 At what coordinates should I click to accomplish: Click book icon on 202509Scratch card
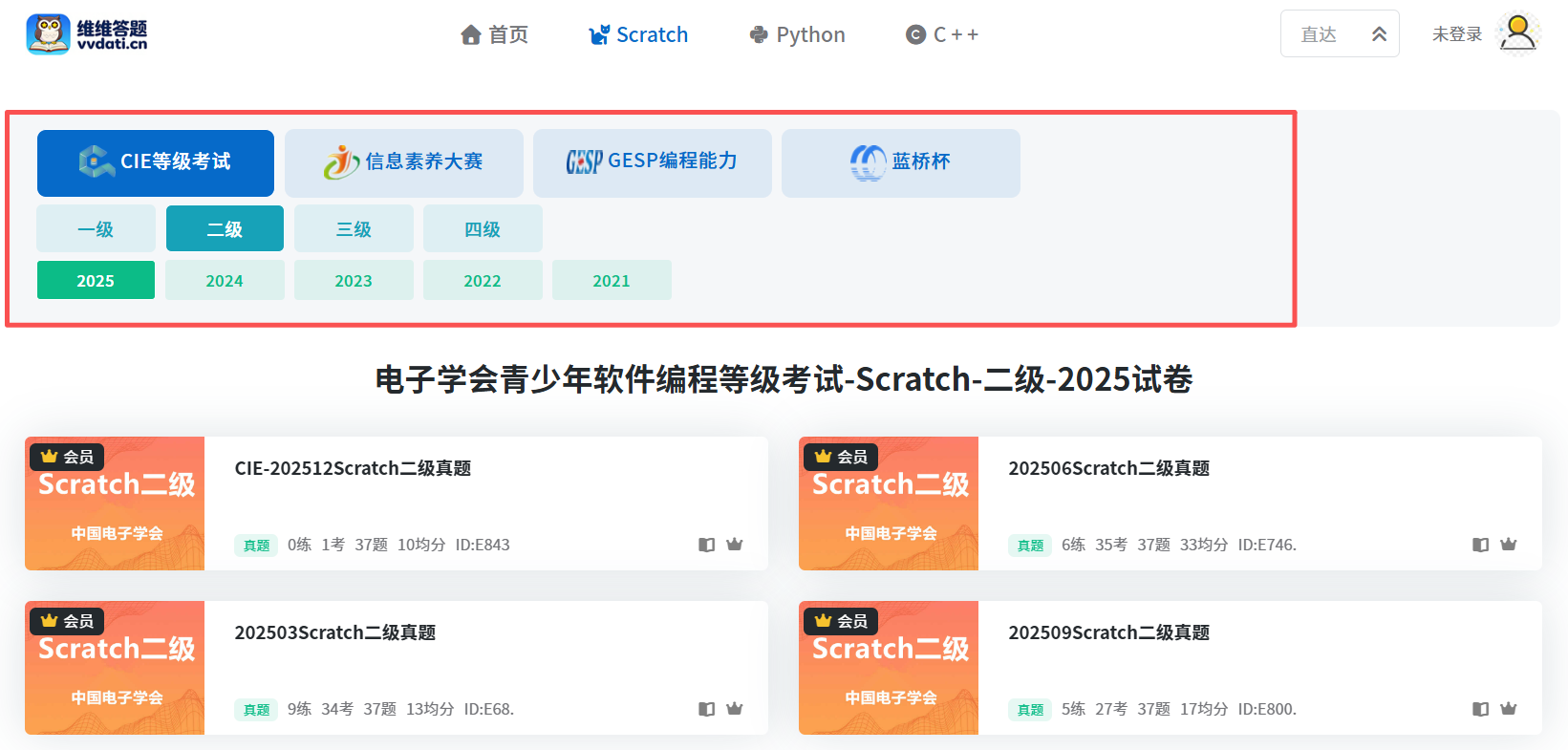[x=1480, y=709]
